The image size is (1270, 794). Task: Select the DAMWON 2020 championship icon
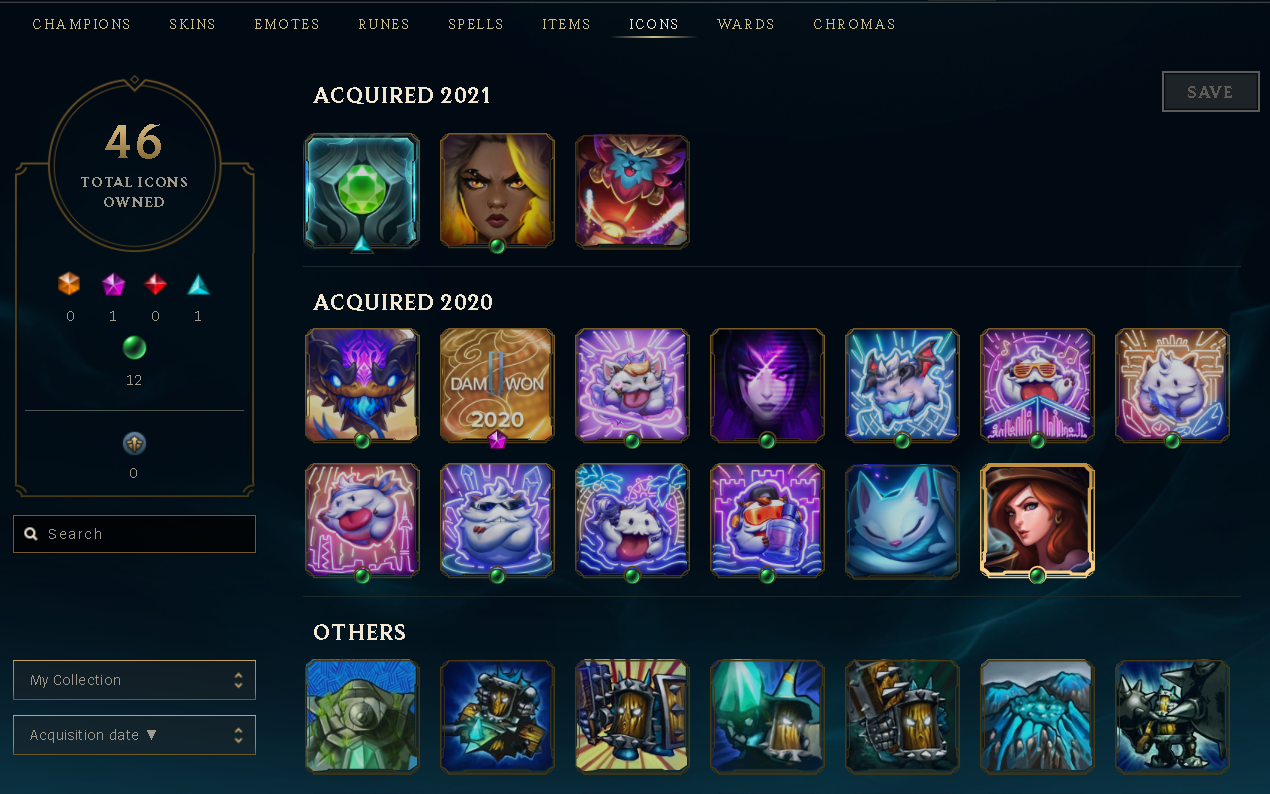(497, 385)
